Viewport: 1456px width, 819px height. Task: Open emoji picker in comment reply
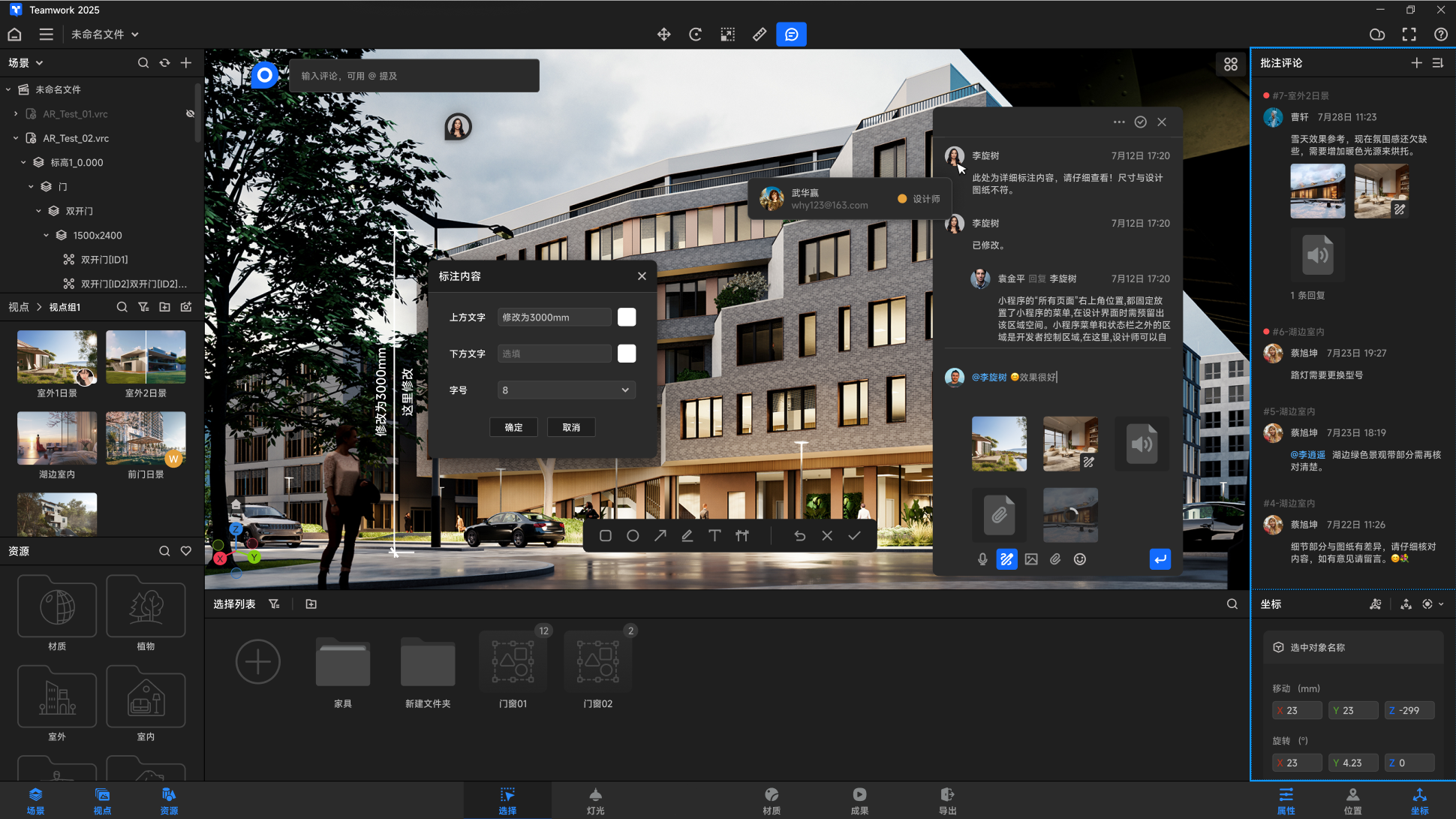coord(1080,559)
